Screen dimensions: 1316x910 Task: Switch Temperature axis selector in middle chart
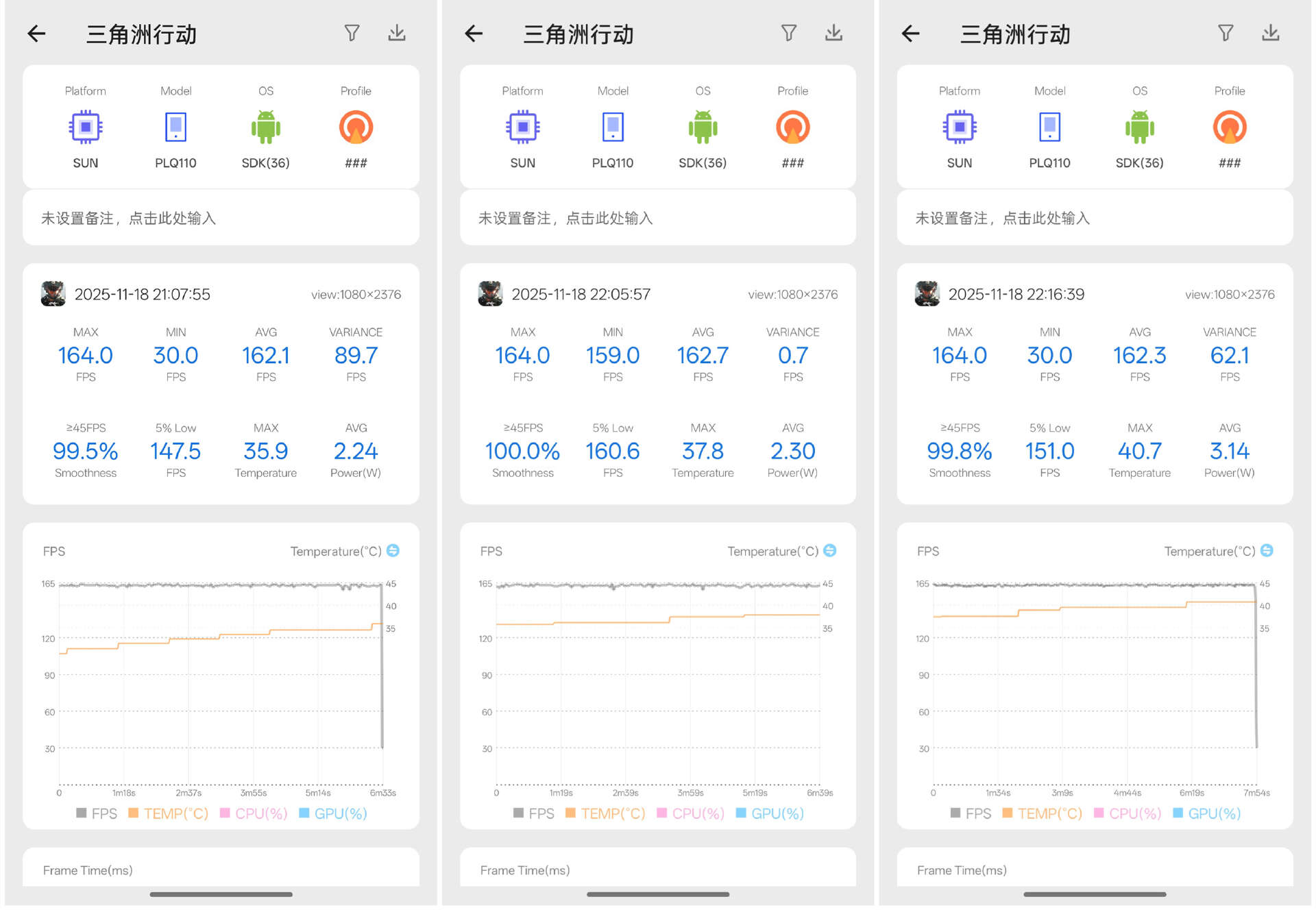(x=829, y=551)
